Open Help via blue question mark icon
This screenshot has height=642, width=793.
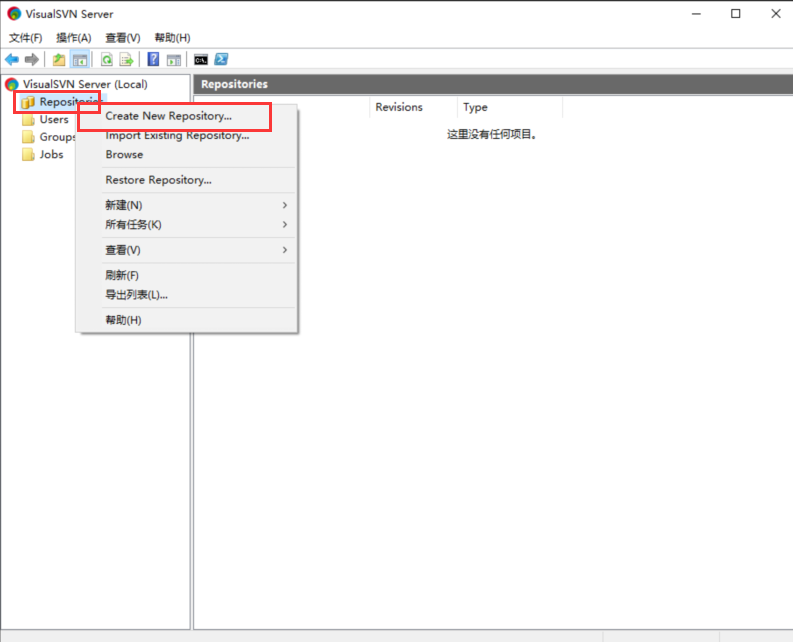click(154, 60)
